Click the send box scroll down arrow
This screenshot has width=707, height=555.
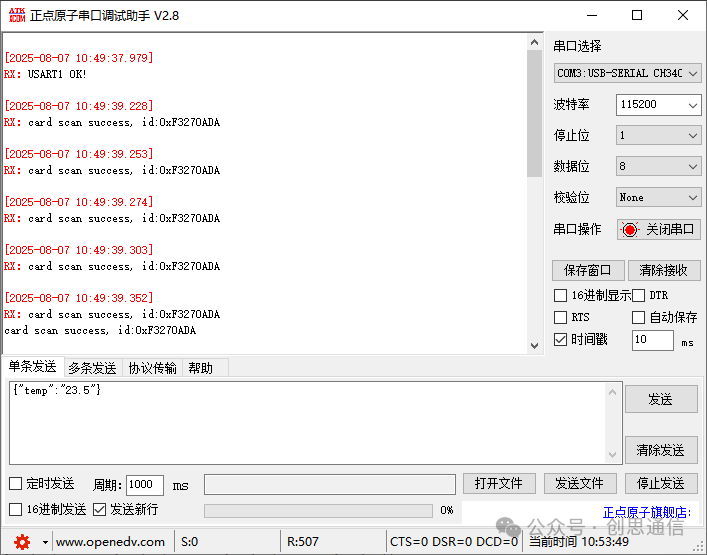612,454
